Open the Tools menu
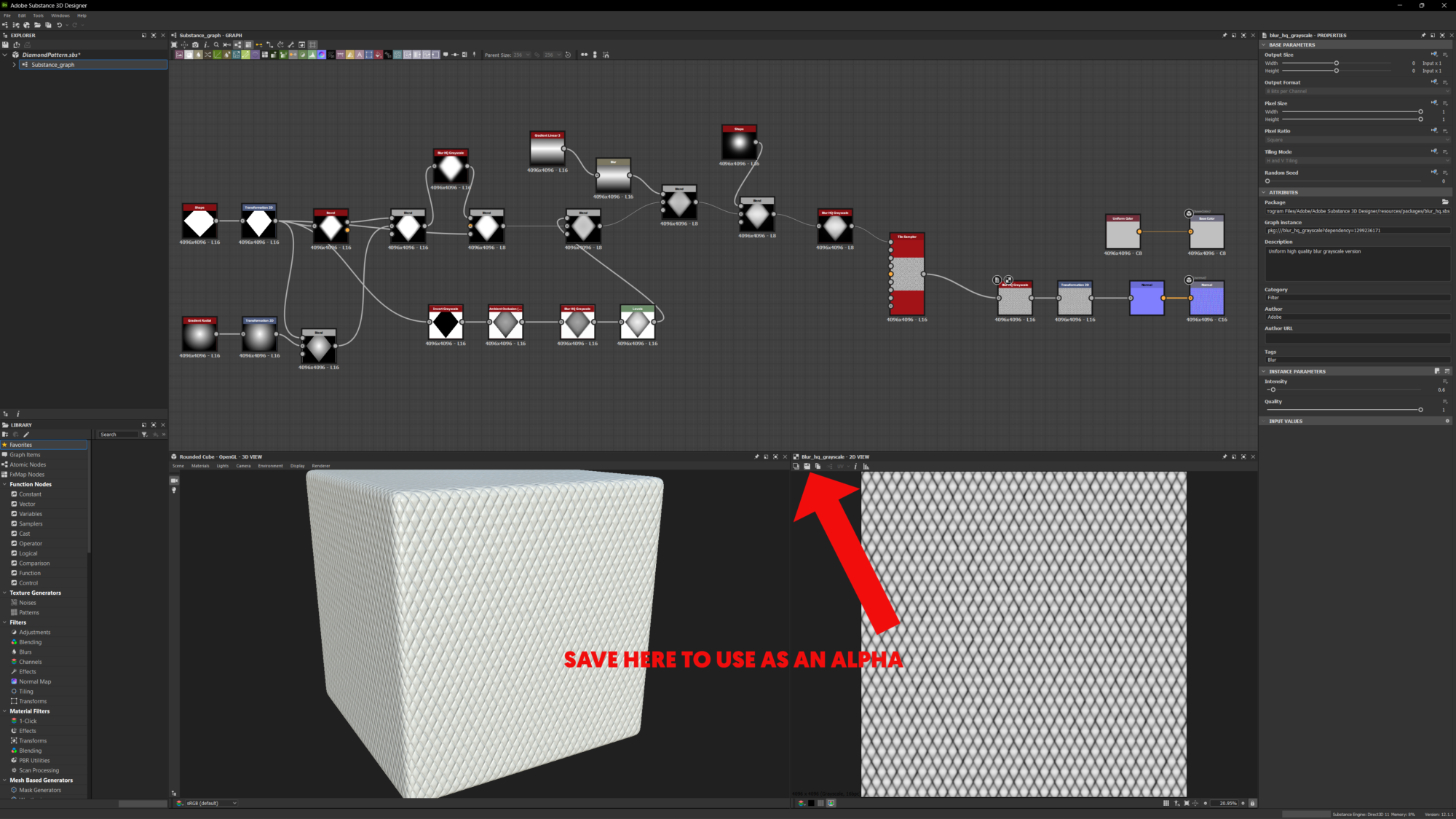 click(x=38, y=15)
